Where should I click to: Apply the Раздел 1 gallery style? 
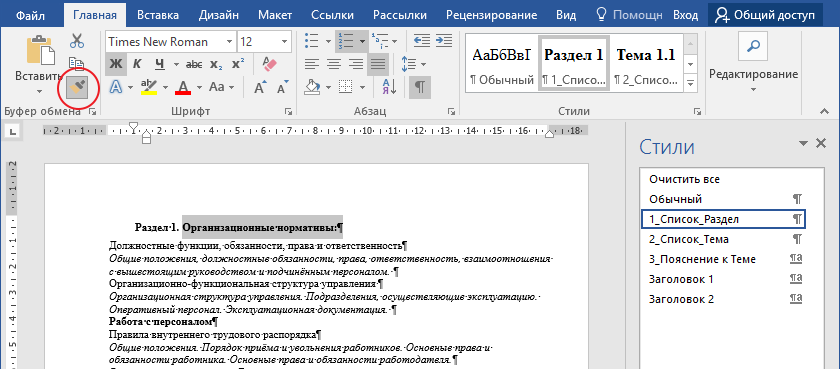(574, 64)
